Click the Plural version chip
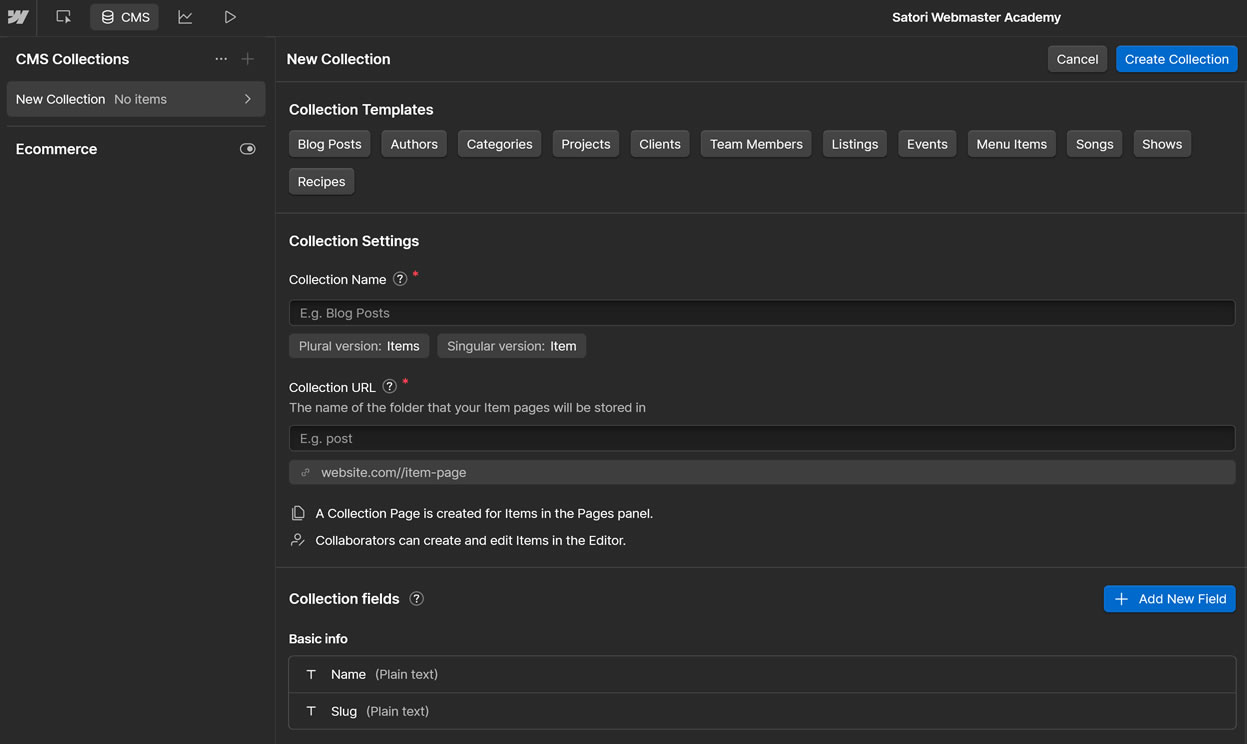Screen dimensions: 1247x744 [359, 346]
